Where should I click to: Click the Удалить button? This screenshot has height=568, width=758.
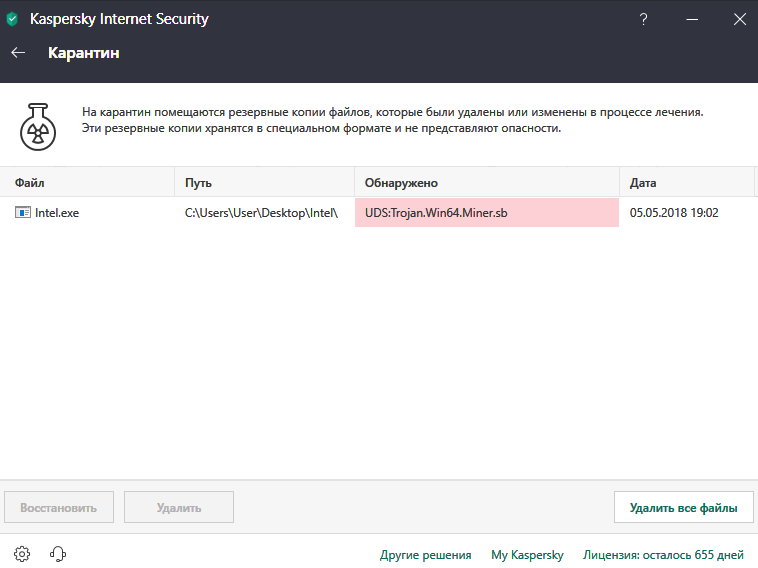pos(179,508)
